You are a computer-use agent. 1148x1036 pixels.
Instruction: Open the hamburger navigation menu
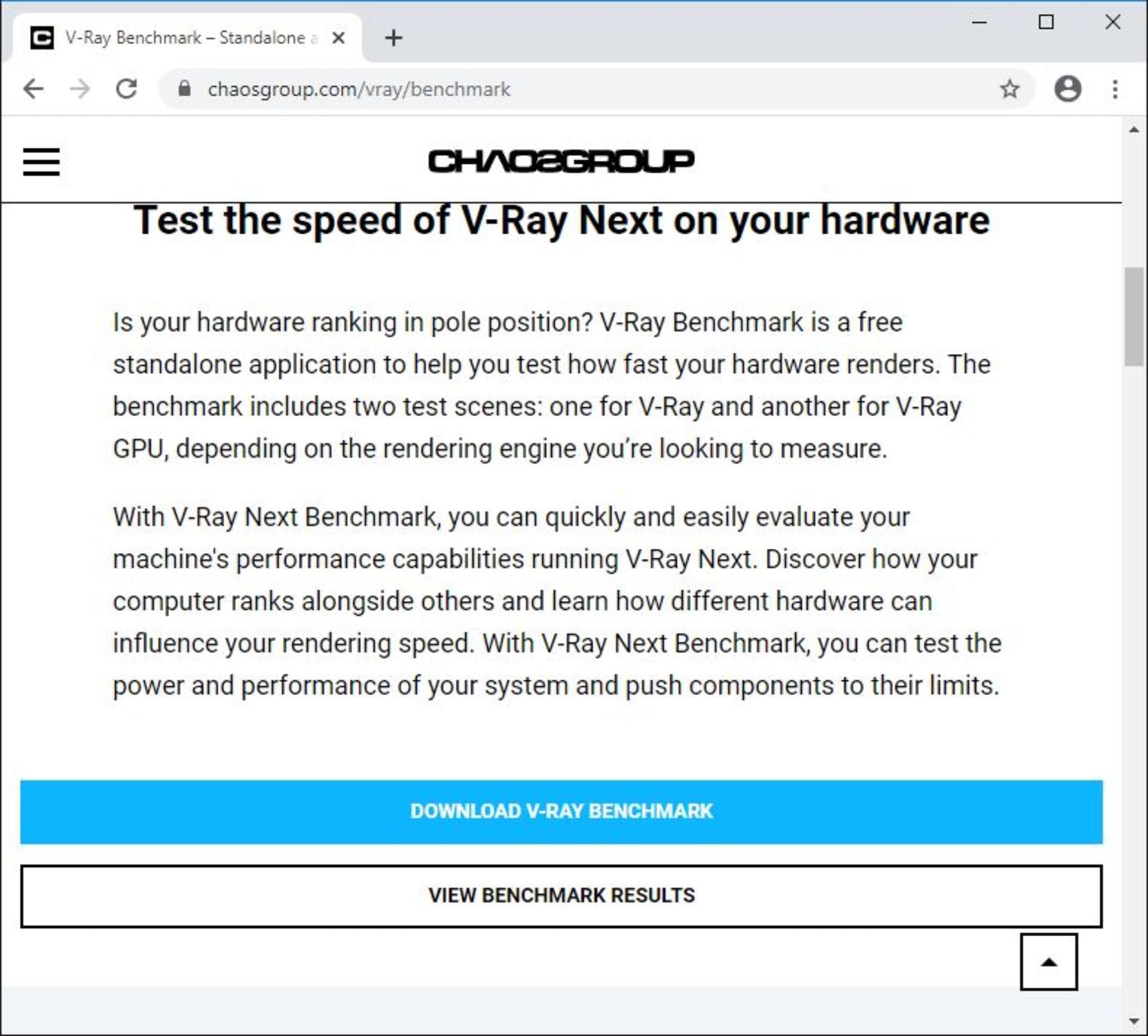41,162
